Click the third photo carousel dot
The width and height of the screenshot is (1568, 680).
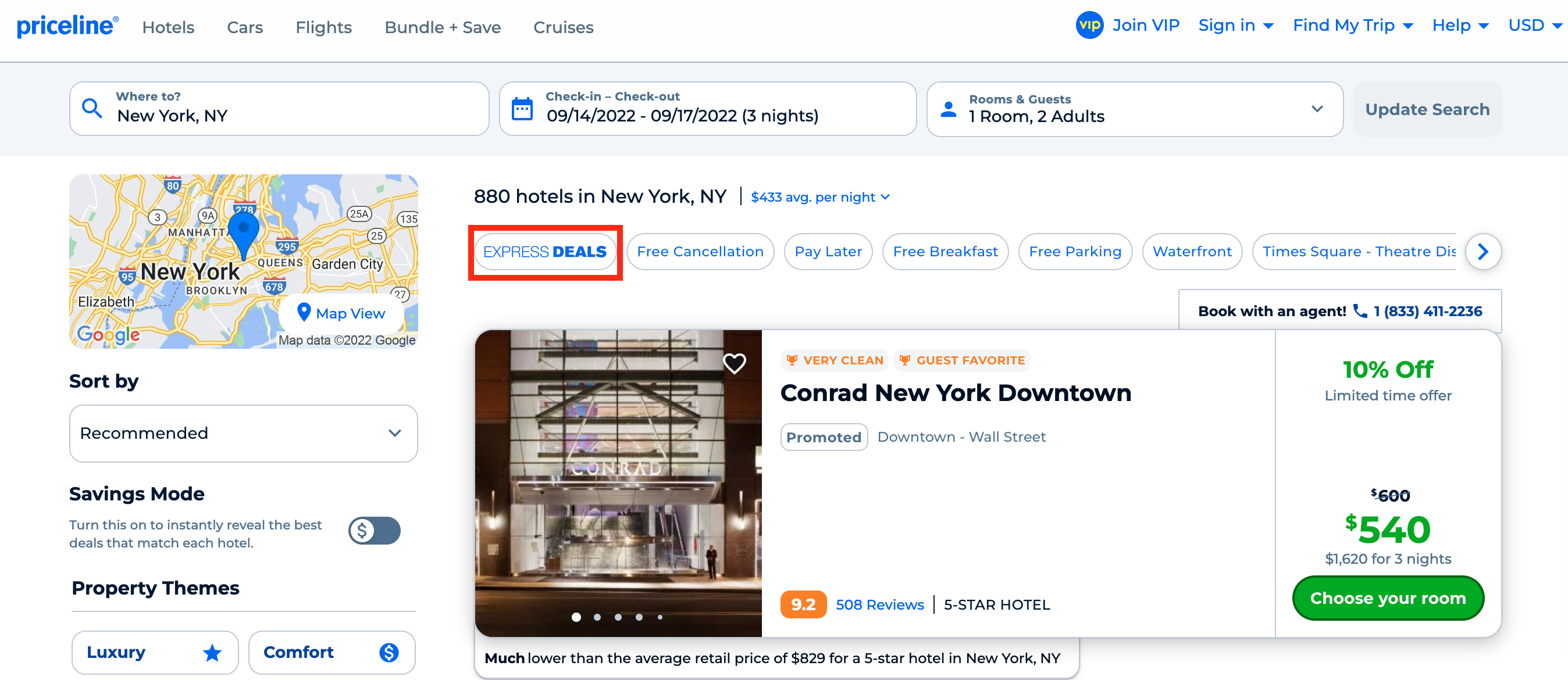coord(618,617)
